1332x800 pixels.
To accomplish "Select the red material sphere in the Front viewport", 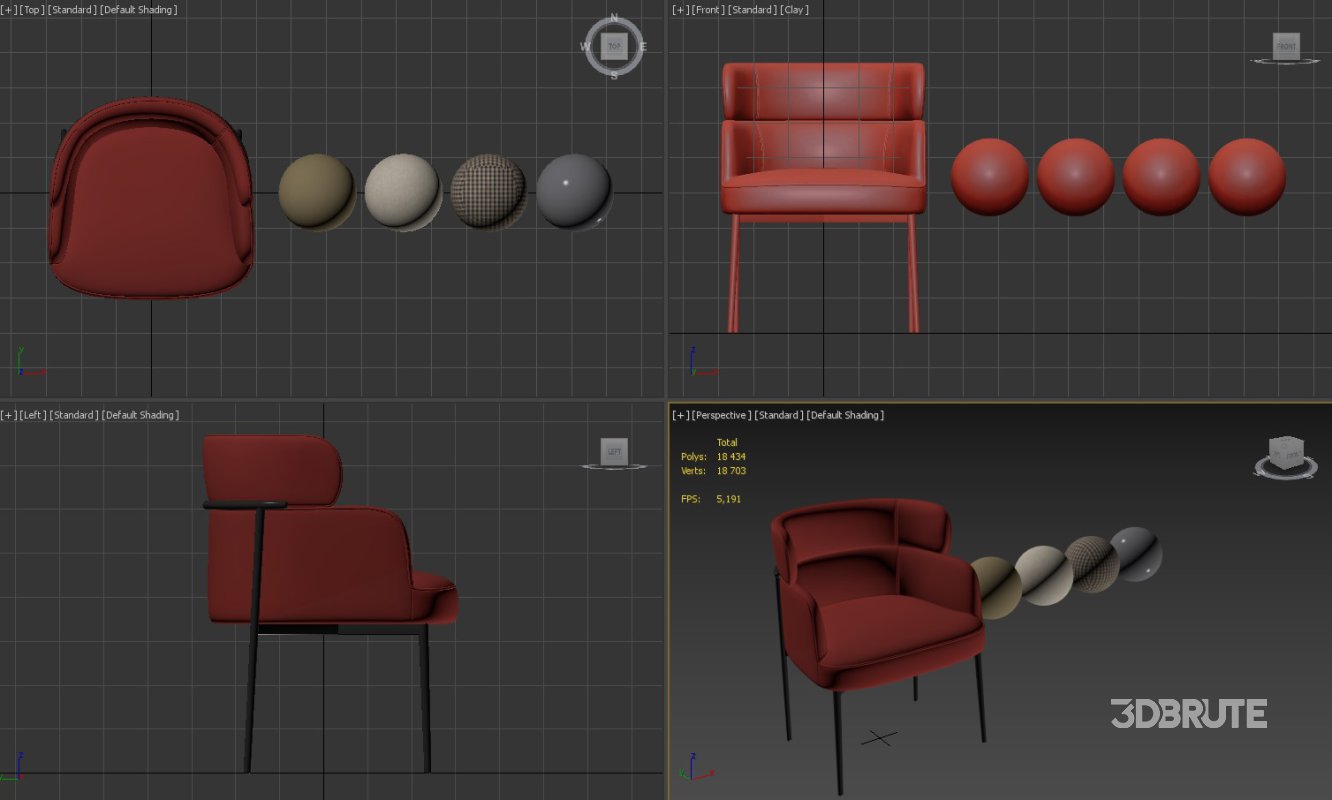I will (x=991, y=177).
